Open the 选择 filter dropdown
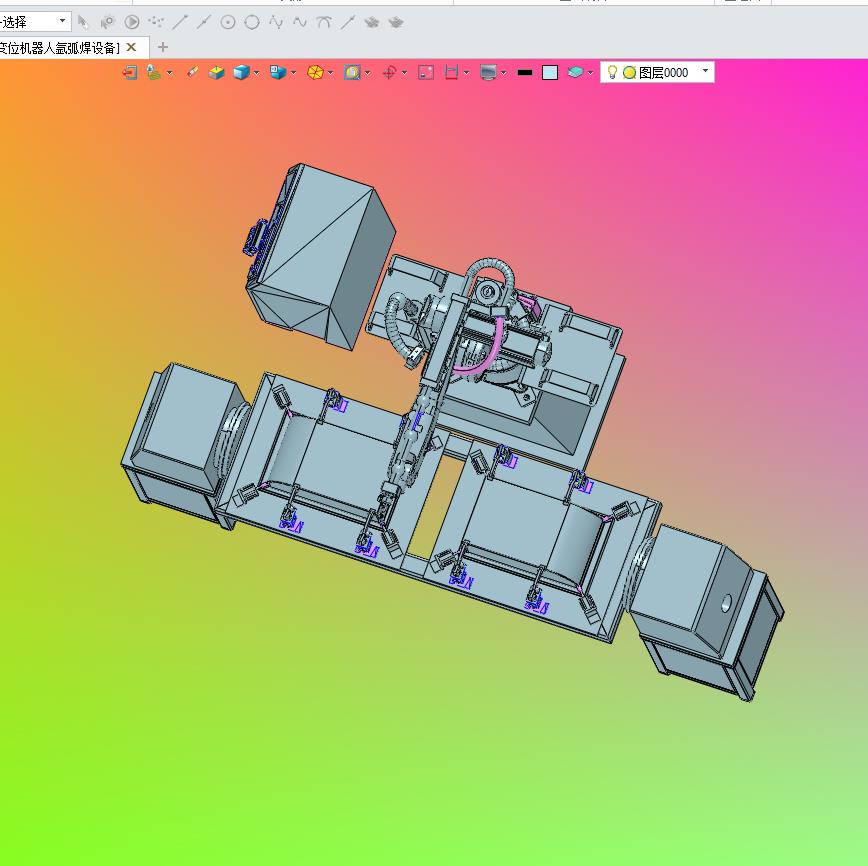This screenshot has width=868, height=866. tap(62, 21)
